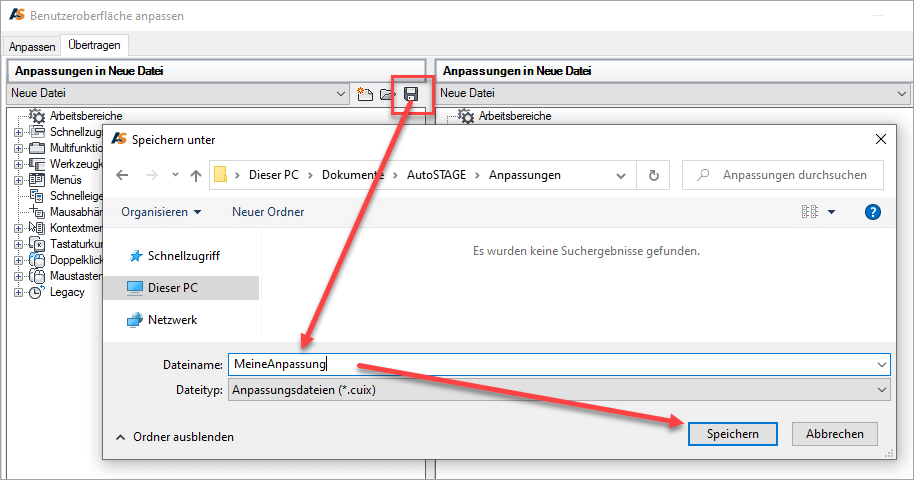Expand the Schnellzugriff tree node
The width and height of the screenshot is (914, 480).
coord(19,132)
